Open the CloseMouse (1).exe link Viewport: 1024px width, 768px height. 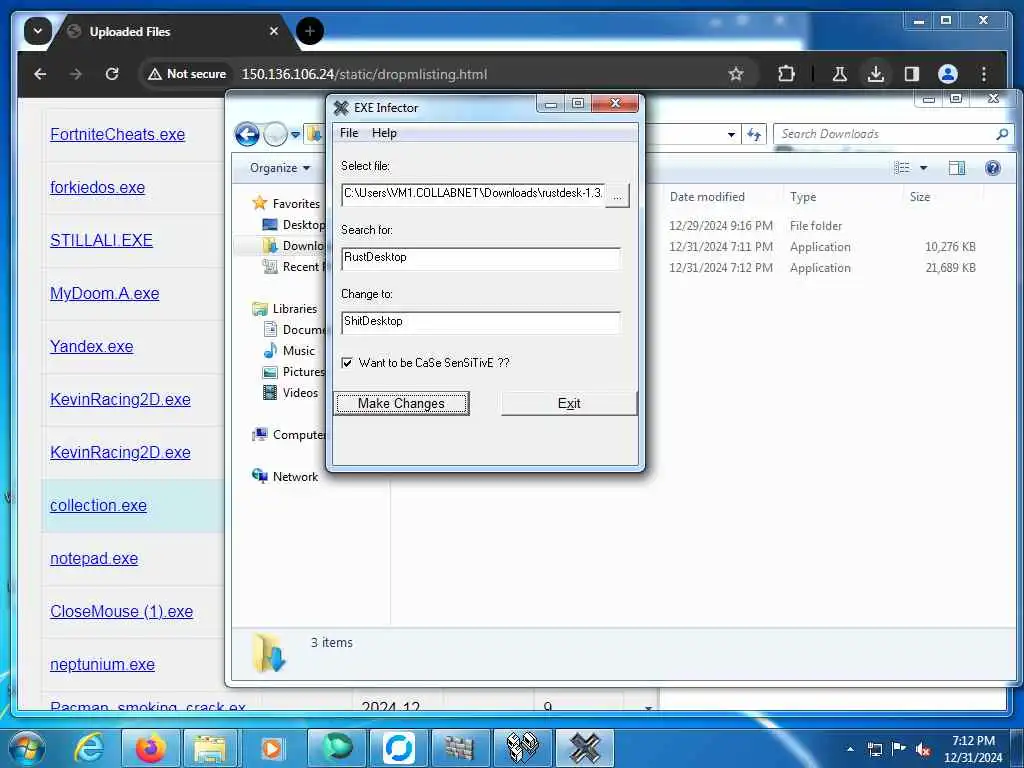[121, 611]
